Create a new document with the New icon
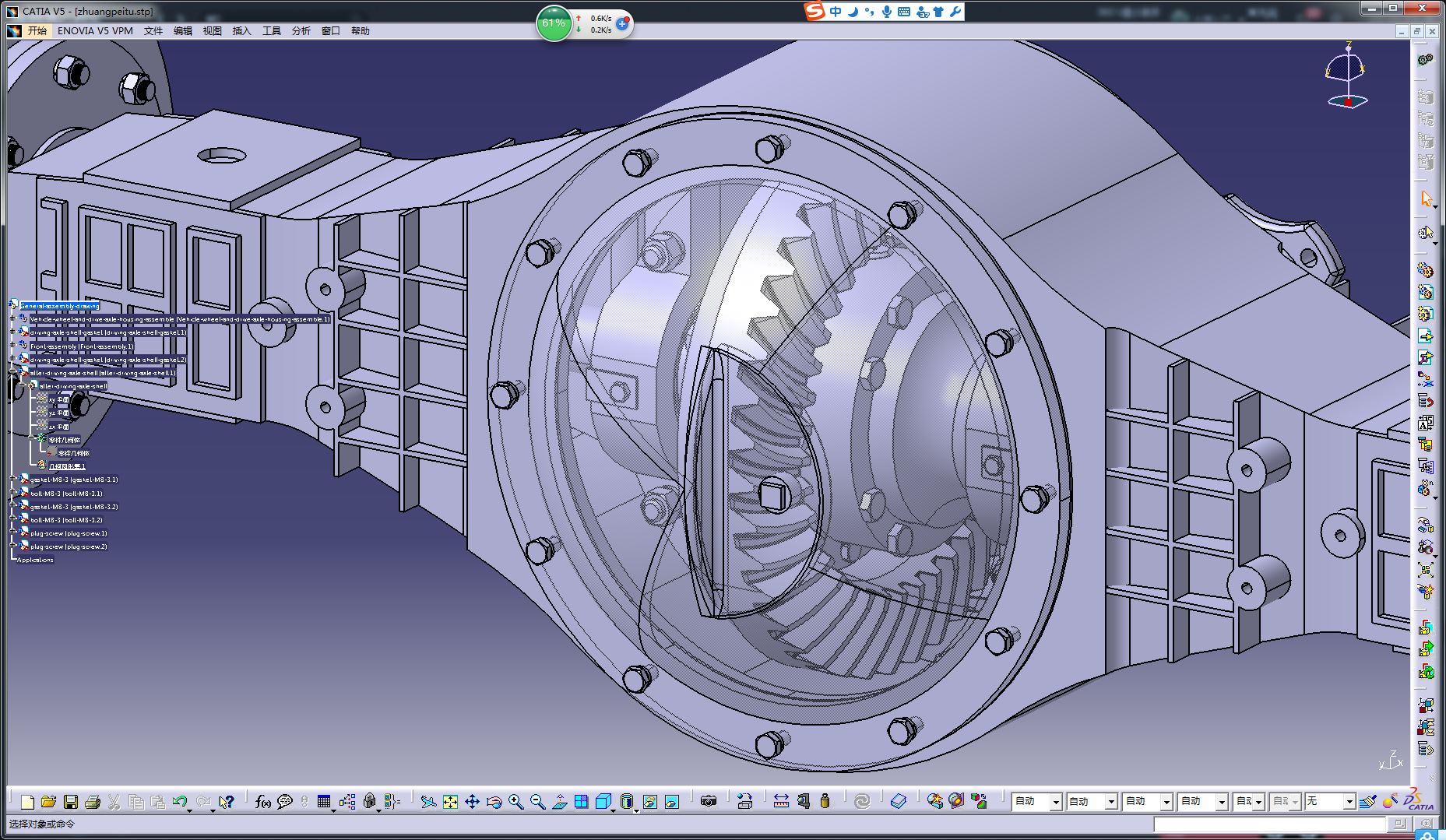The width and height of the screenshot is (1446, 840). (x=27, y=802)
